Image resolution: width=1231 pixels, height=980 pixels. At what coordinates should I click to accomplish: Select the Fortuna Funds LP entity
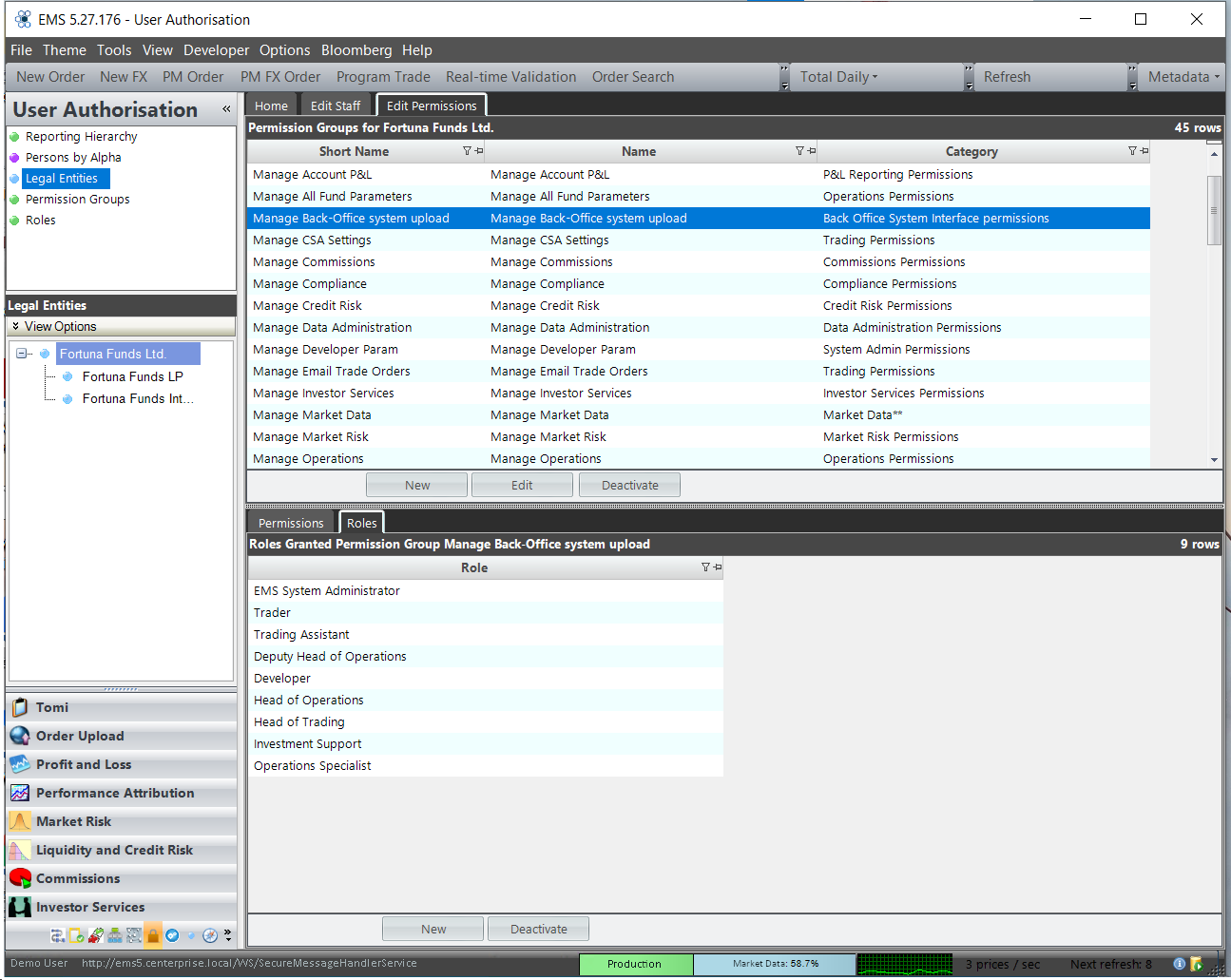(132, 376)
